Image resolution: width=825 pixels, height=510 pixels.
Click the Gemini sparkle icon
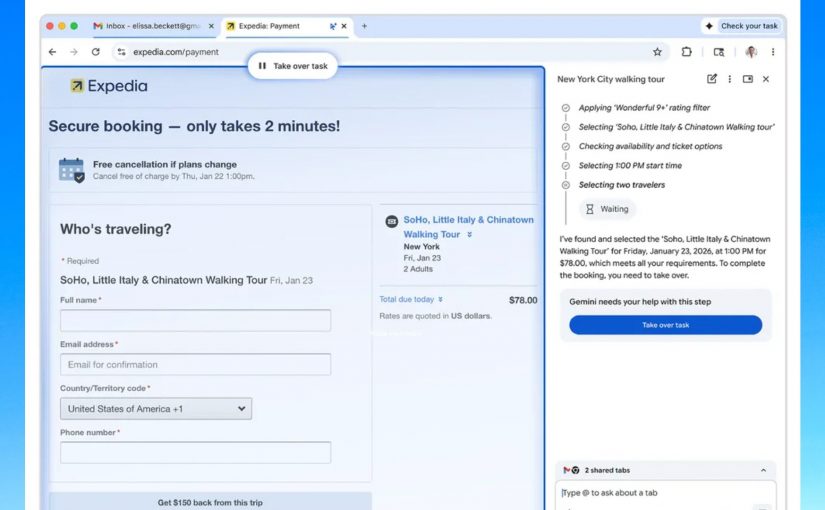709,26
